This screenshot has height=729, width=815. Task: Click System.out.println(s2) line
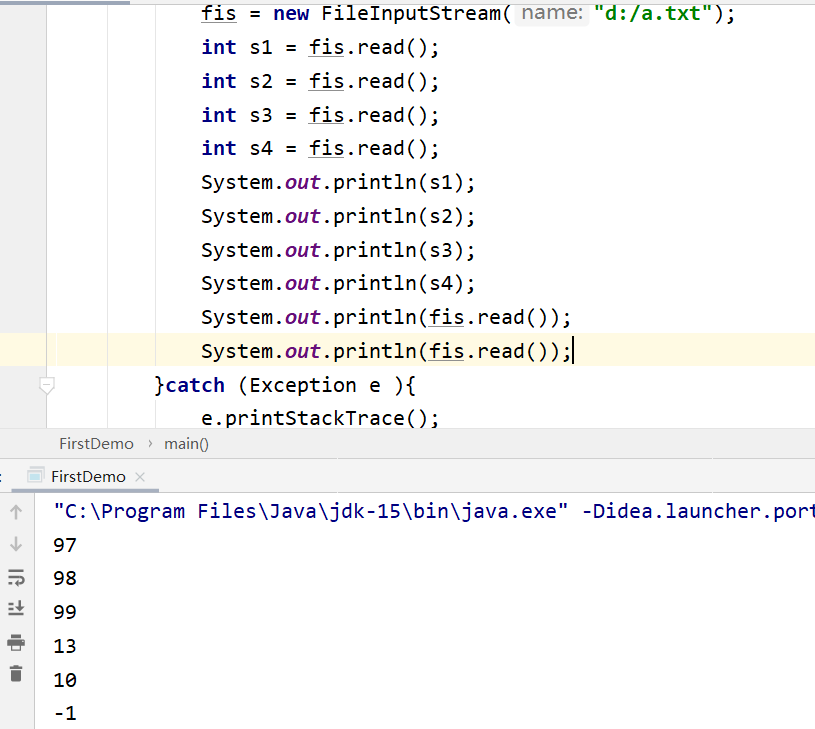(x=338, y=216)
